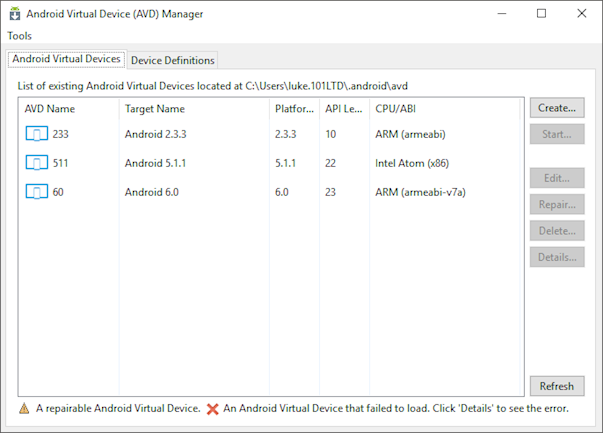Viewport: 603px width, 433px height.
Task: Select the device icon for AVD 60
Action: (37, 192)
